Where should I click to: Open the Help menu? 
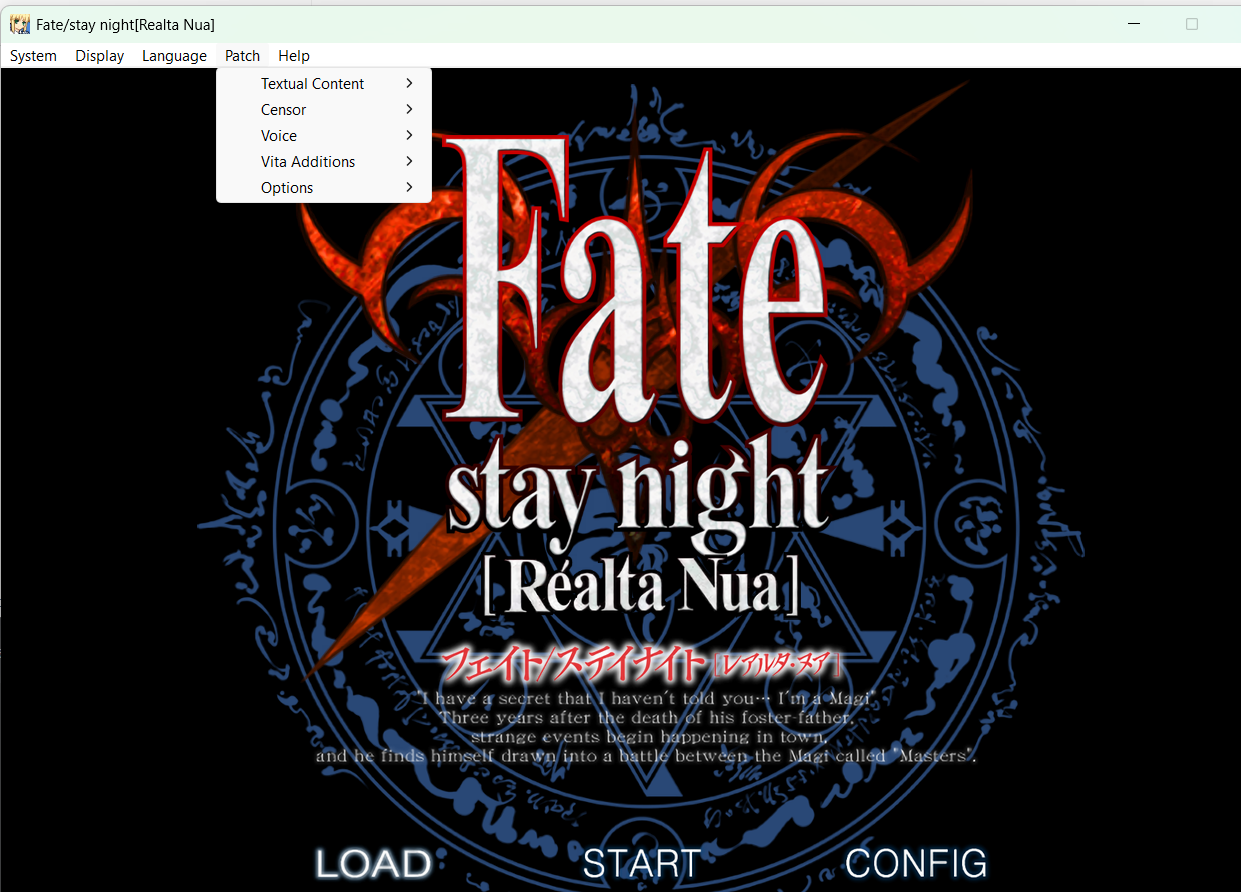(x=294, y=56)
